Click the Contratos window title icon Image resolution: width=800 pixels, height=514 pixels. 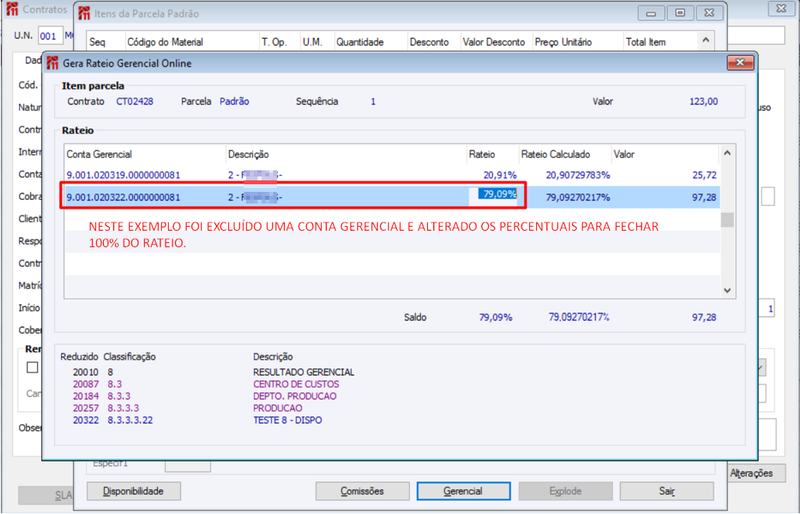coord(12,9)
